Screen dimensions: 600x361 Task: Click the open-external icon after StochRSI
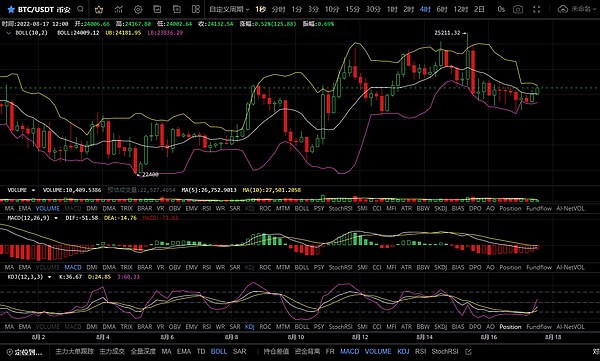pos(468,351)
